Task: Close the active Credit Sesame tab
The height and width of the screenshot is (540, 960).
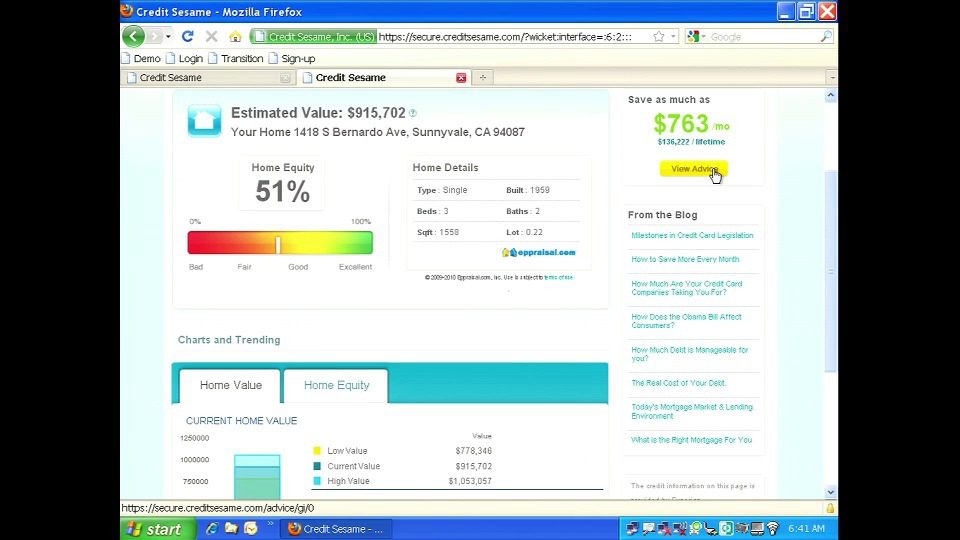Action: (x=461, y=78)
